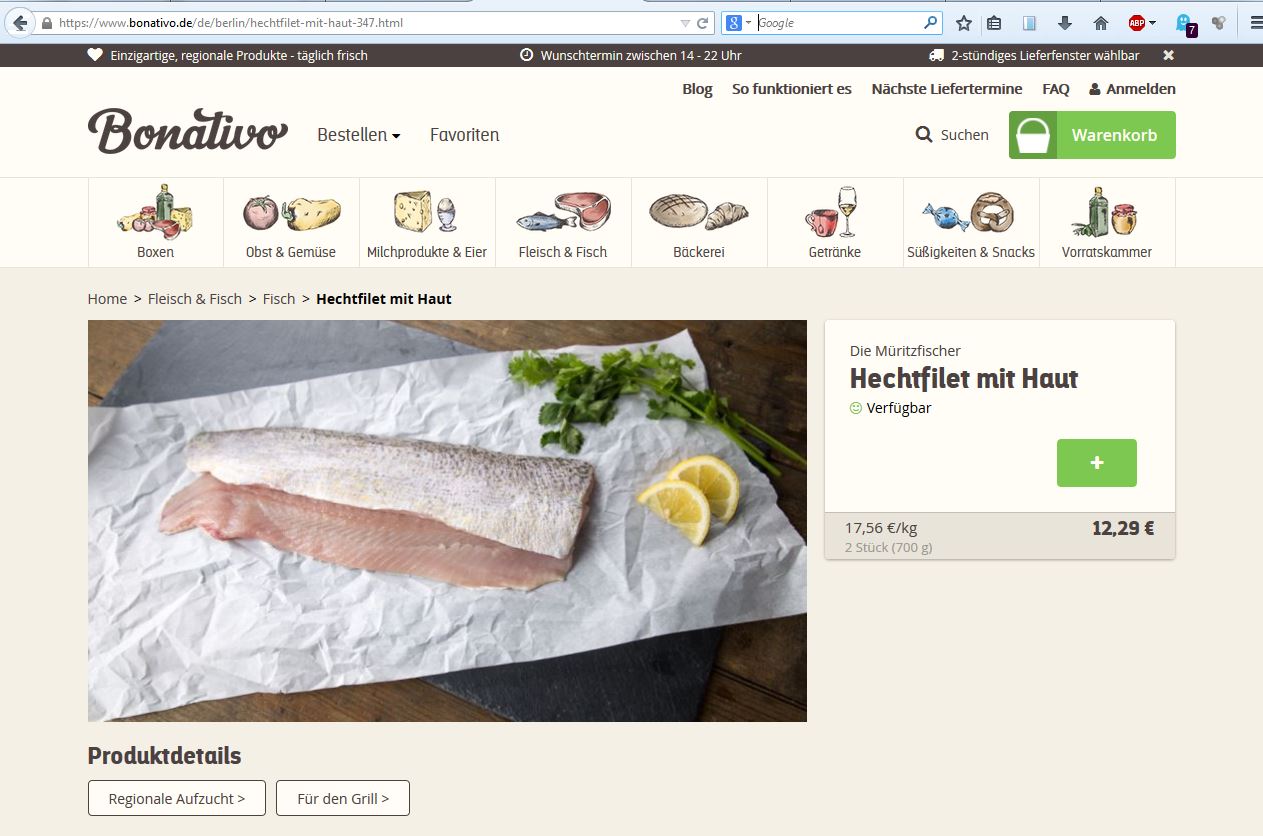Select the Boxen category
Screen dimensions: 1263x836
(156, 223)
